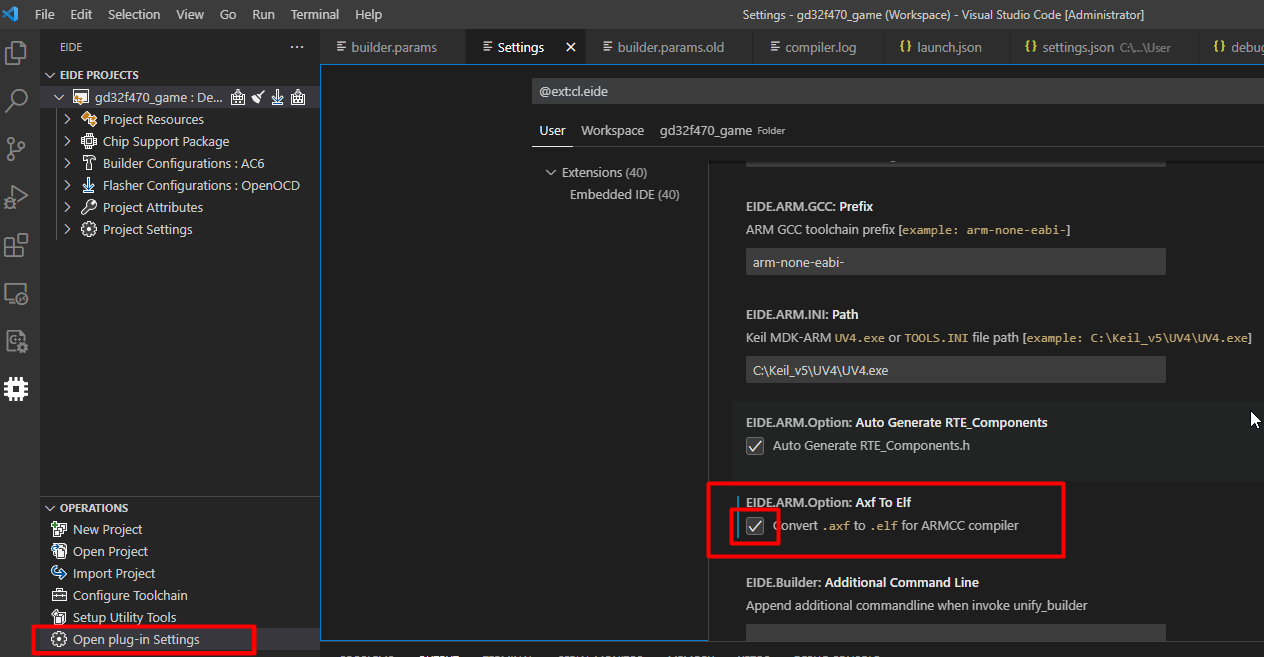Open the File menu

45,14
